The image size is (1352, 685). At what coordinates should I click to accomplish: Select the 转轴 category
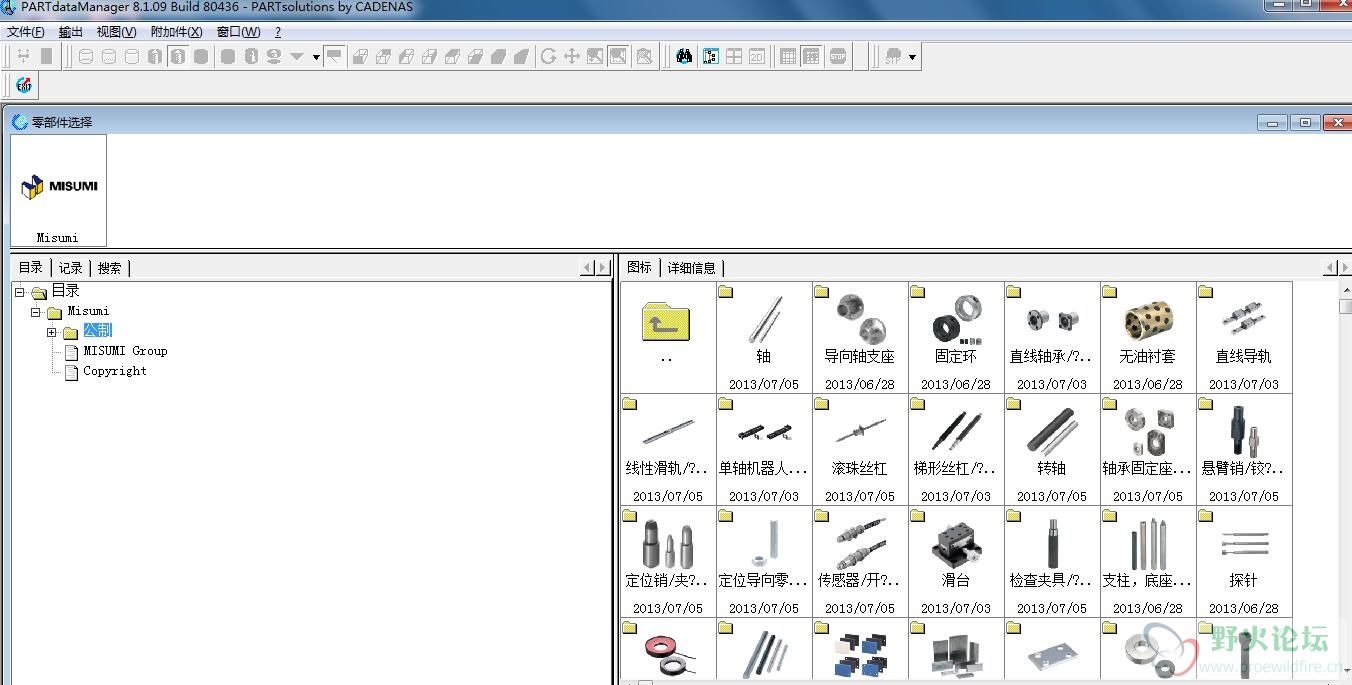[x=1052, y=449]
